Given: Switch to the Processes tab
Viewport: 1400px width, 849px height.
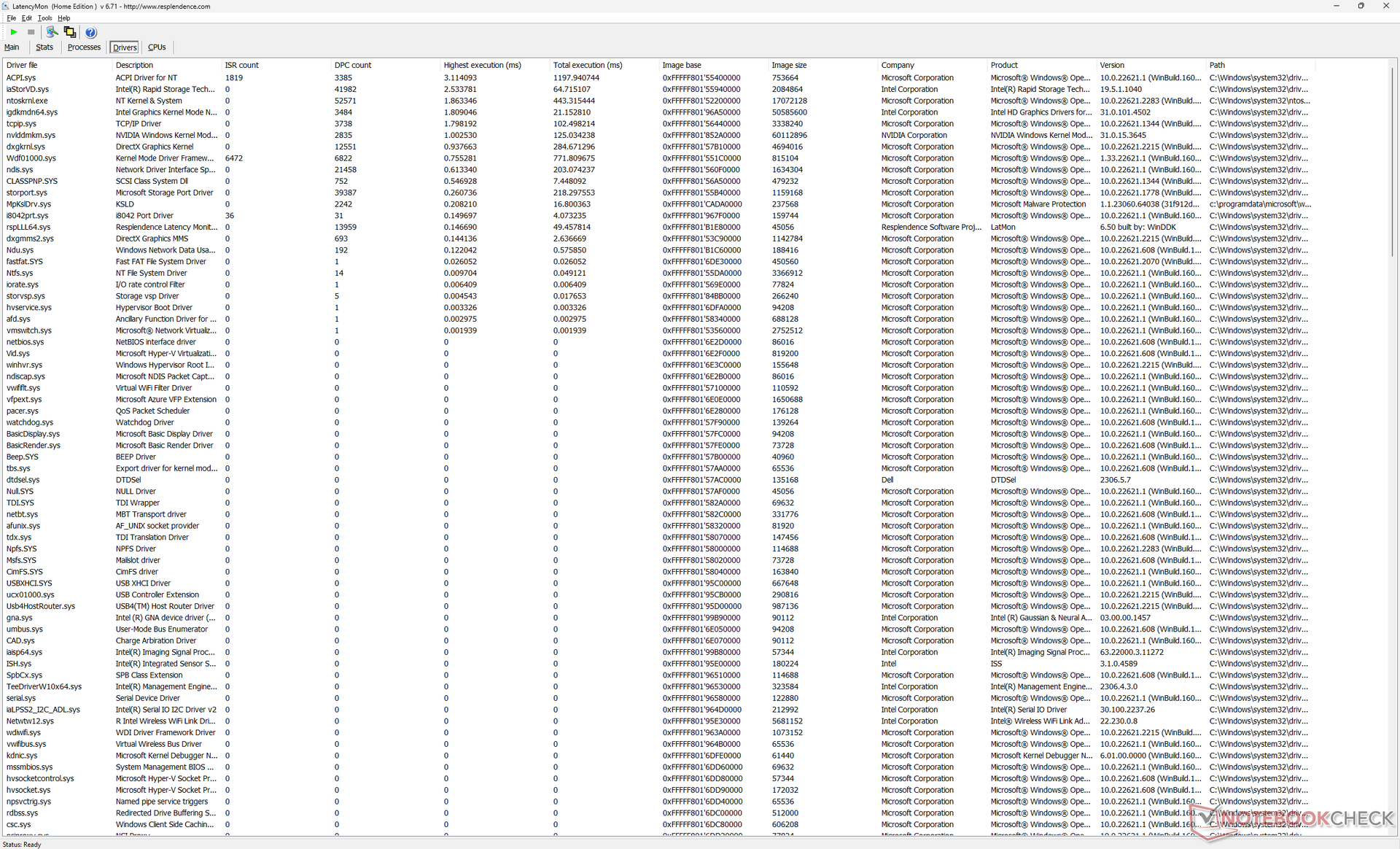Looking at the screenshot, I should (84, 47).
